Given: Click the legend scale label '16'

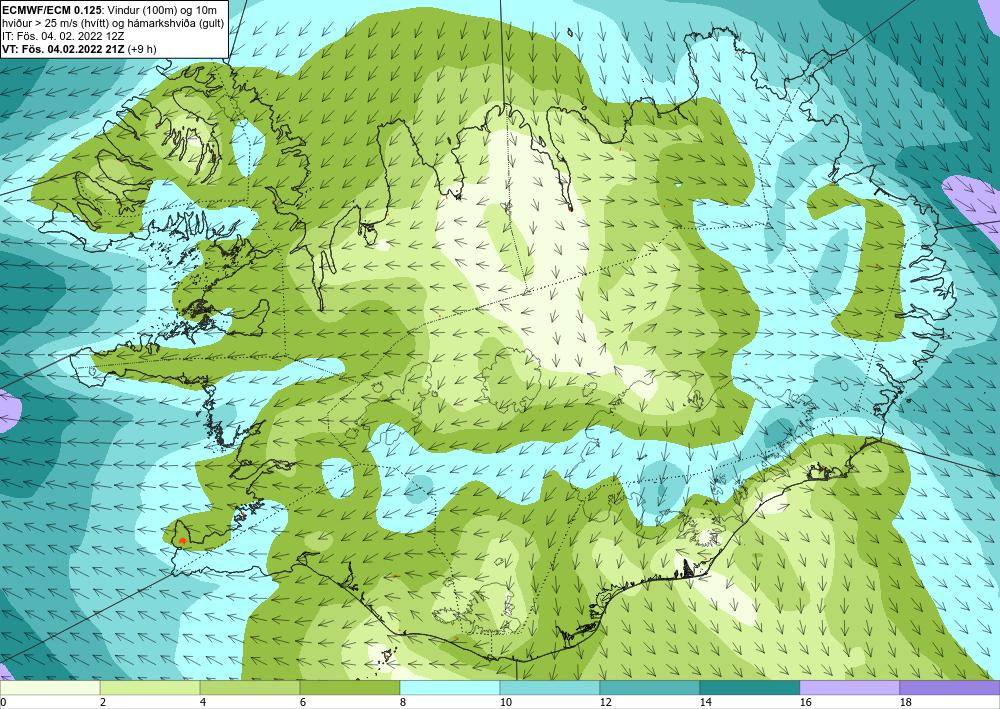Looking at the screenshot, I should (806, 702).
